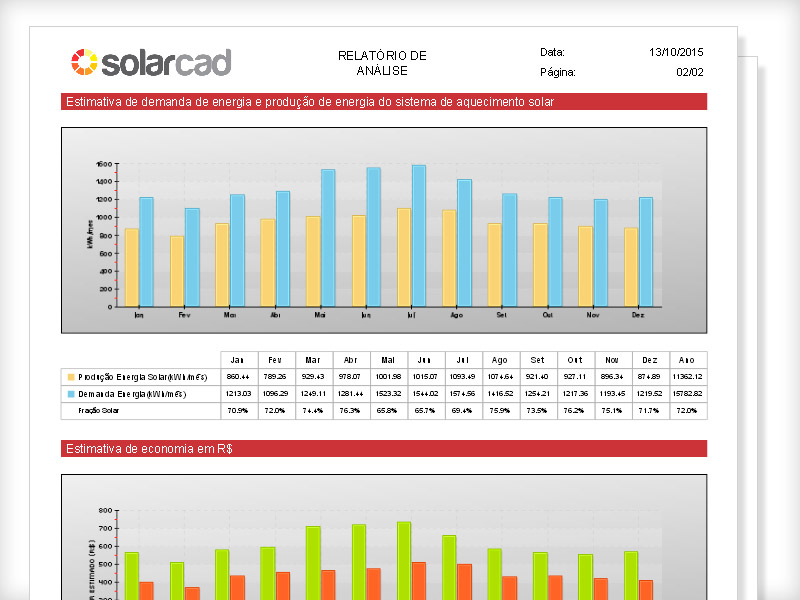Screen dimensions: 800x600
Task: Click the kWh/mes axis title
Action: click(x=90, y=234)
